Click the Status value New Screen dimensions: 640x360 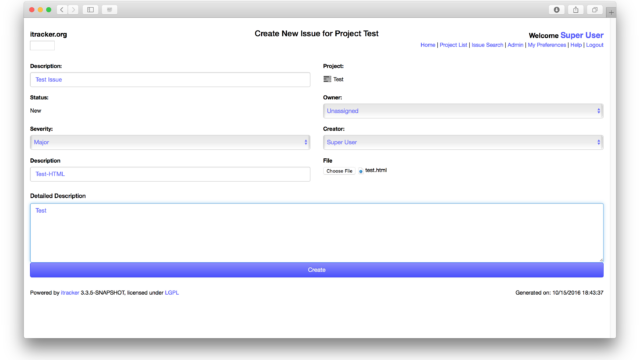pos(36,111)
